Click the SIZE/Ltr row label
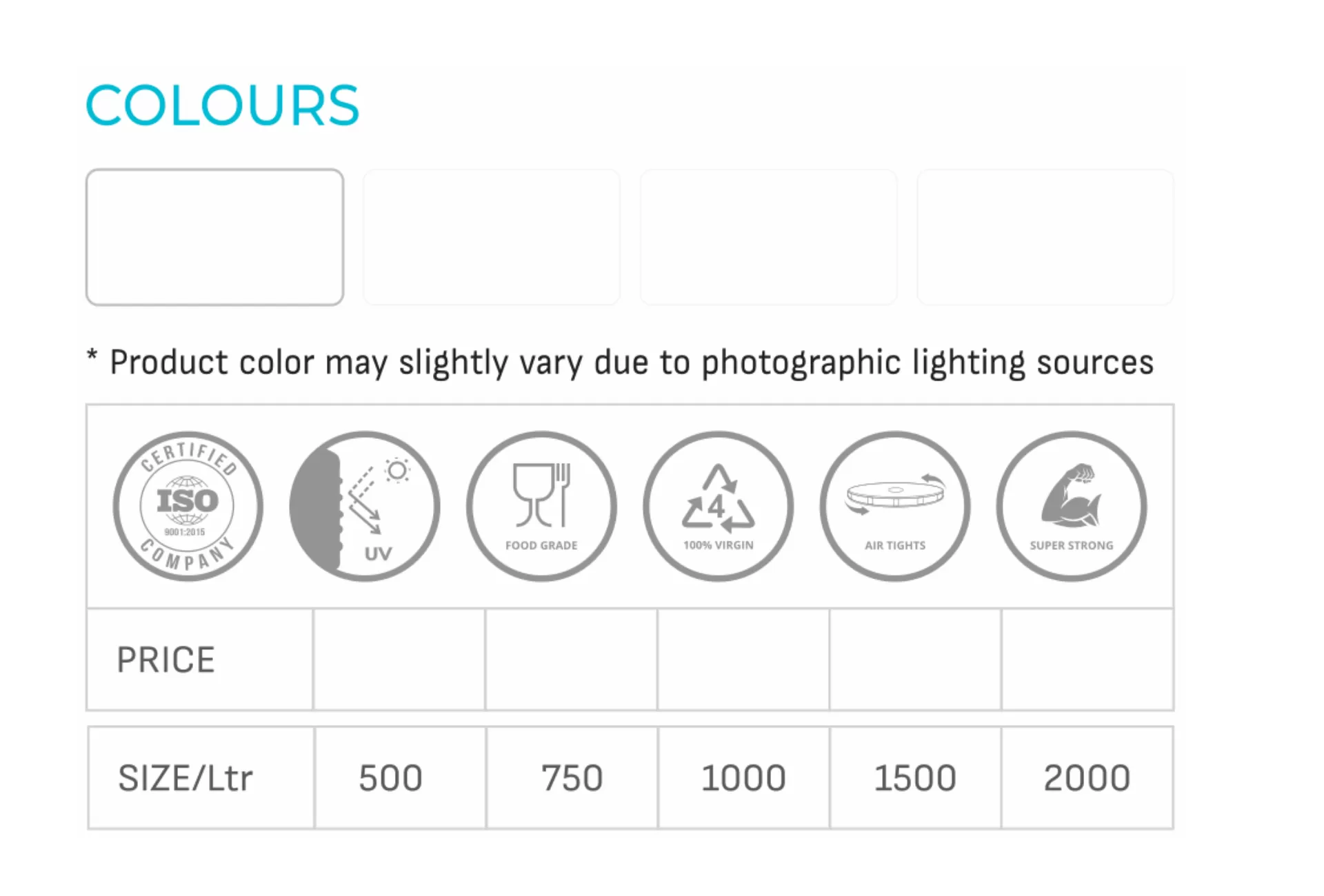 point(185,777)
